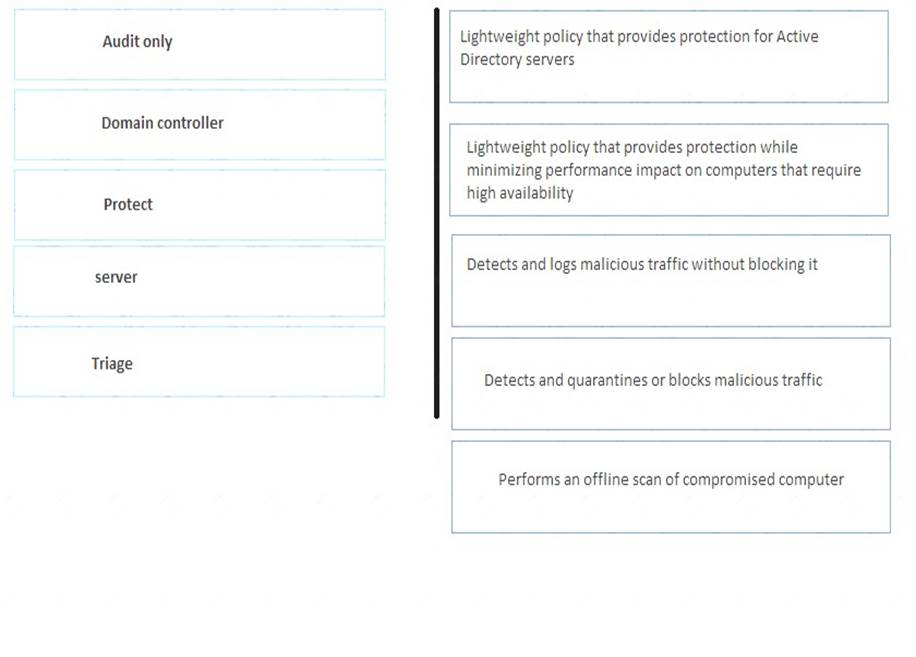Click the 'Protect' label text
This screenshot has width=916, height=657.
(x=128, y=204)
